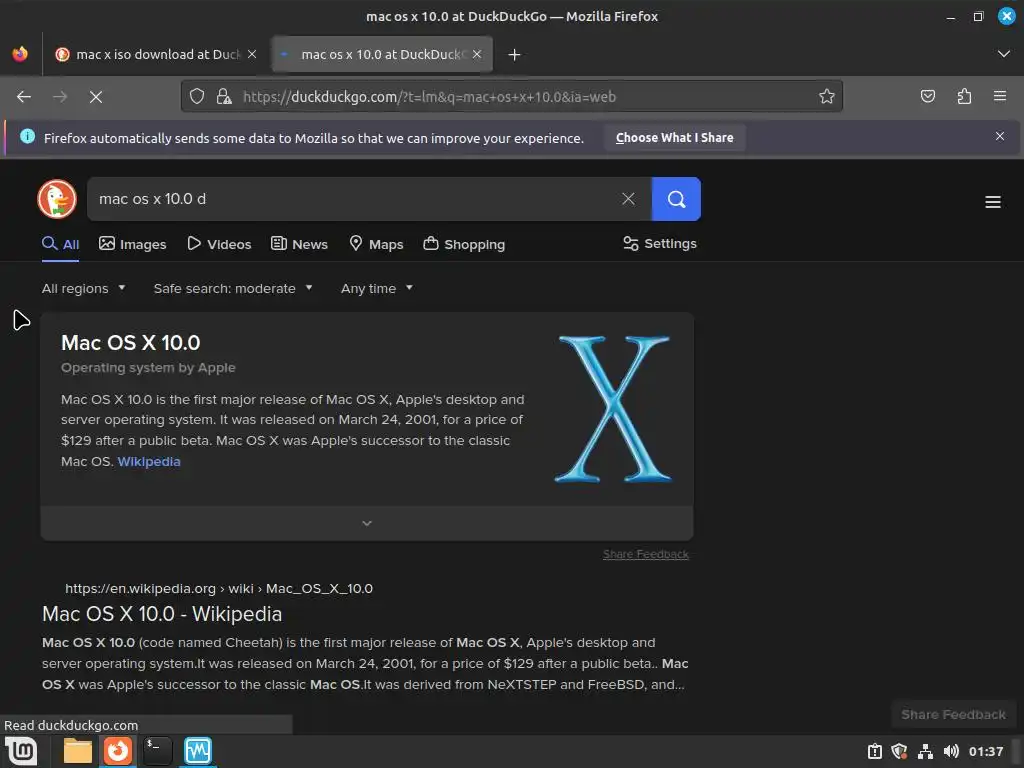Clear the search field with the X
This screenshot has width=1024, height=768.
pos(628,199)
